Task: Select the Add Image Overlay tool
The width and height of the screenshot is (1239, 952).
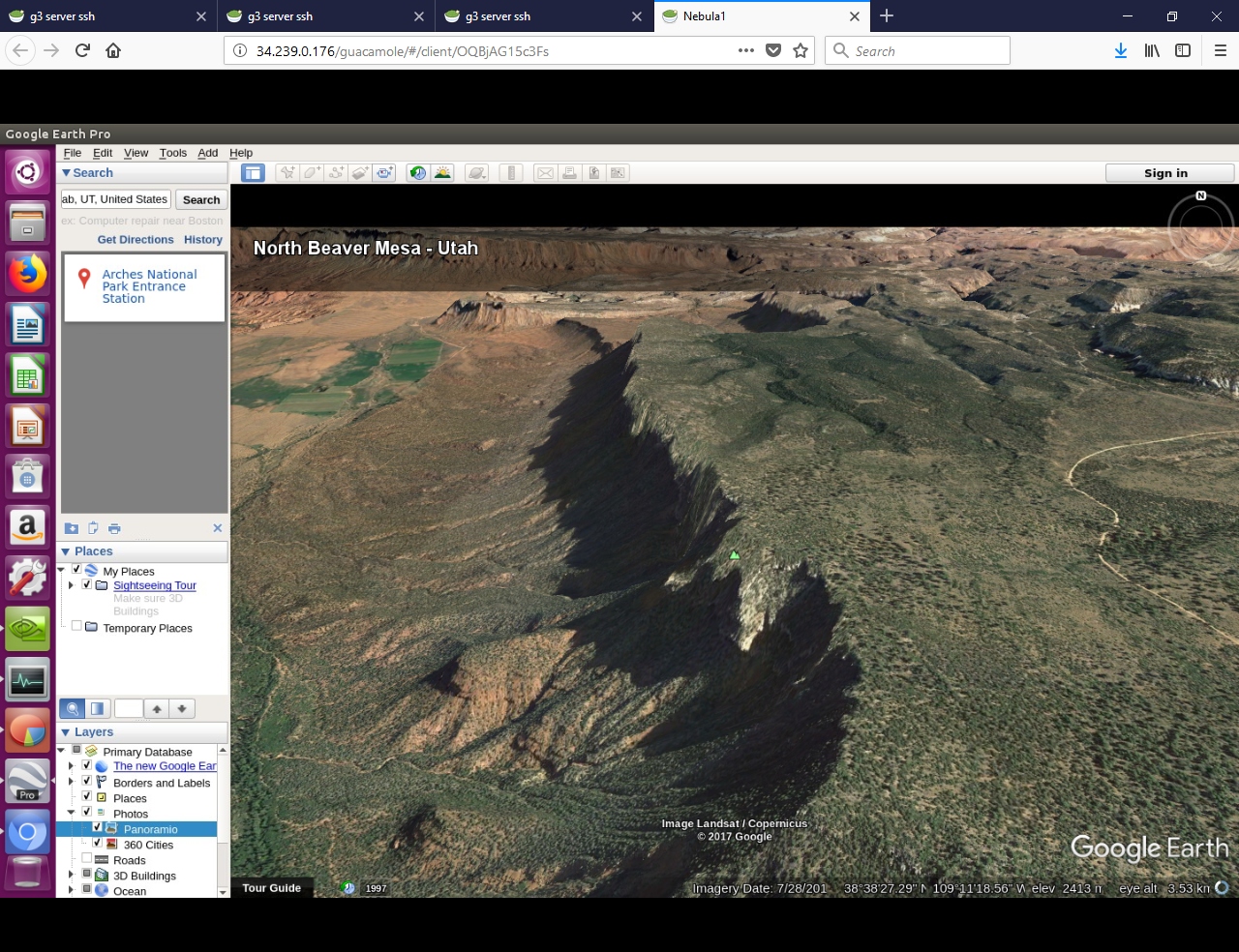Action: tap(360, 173)
